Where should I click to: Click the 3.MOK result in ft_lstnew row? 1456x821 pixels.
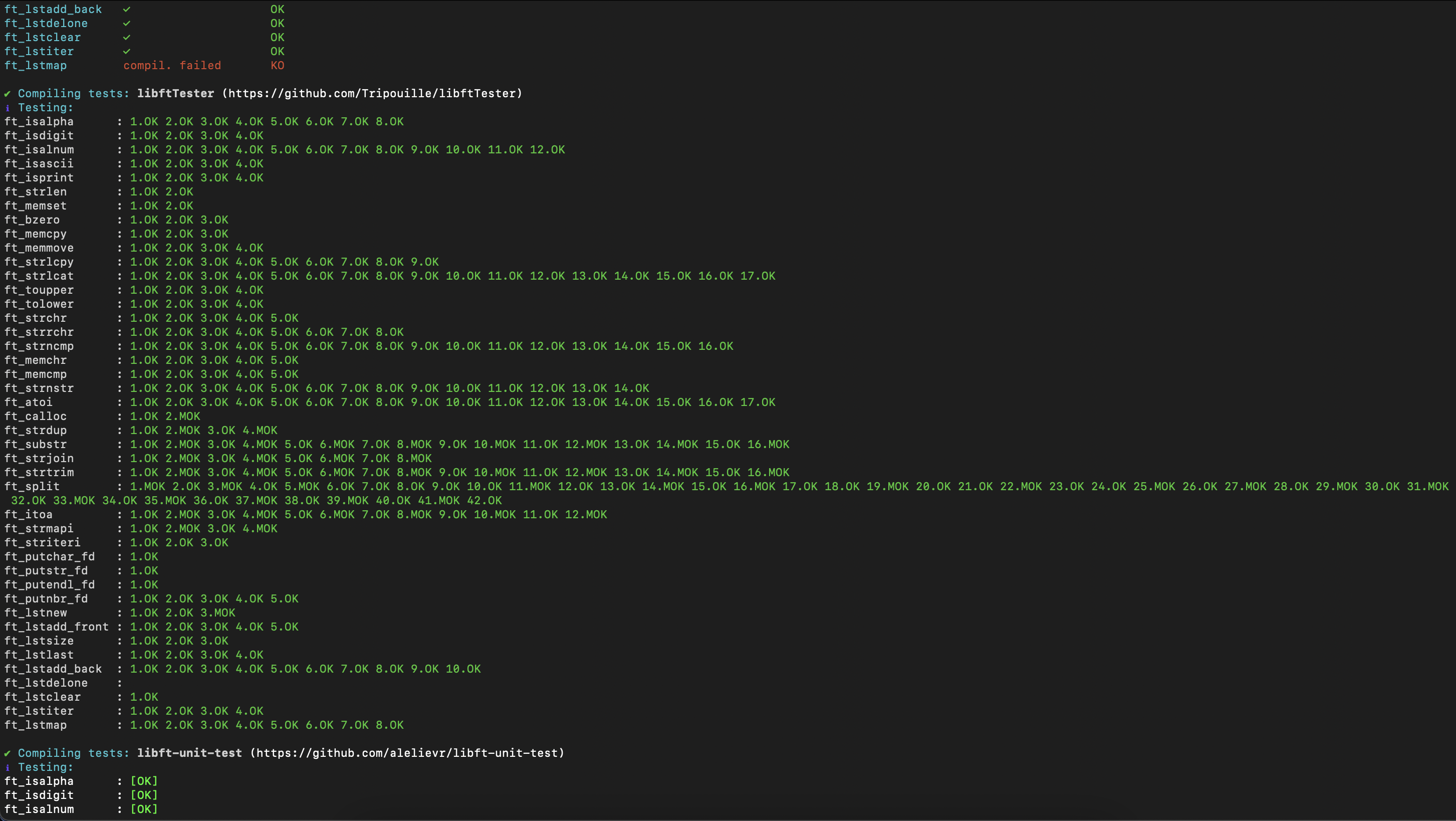coord(217,613)
